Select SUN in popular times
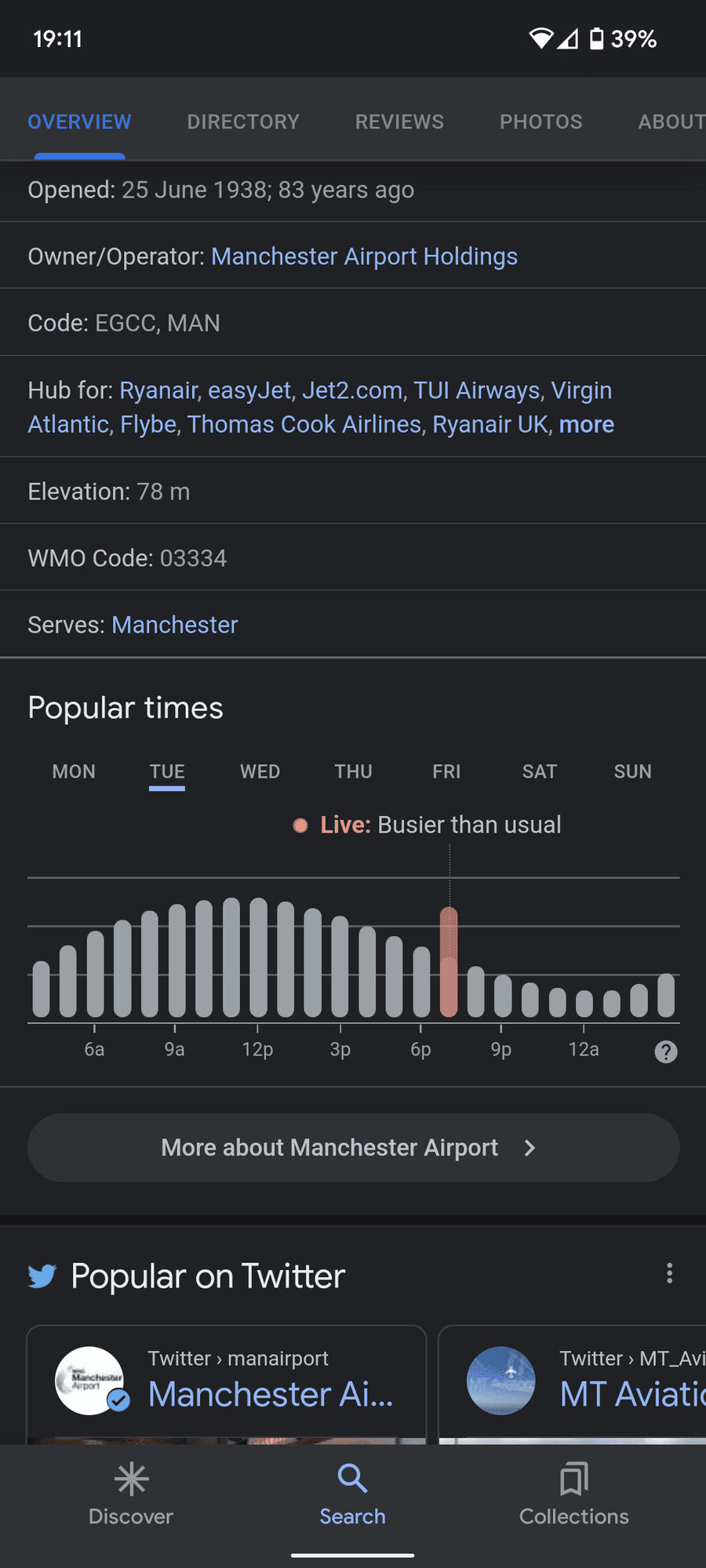Image resolution: width=706 pixels, height=1568 pixels. coord(632,771)
